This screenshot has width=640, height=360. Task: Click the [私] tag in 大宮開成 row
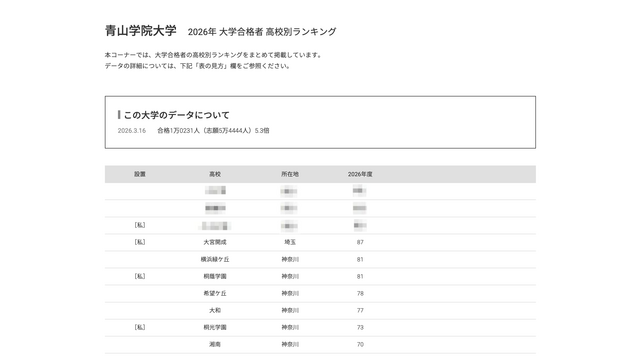tap(140, 242)
